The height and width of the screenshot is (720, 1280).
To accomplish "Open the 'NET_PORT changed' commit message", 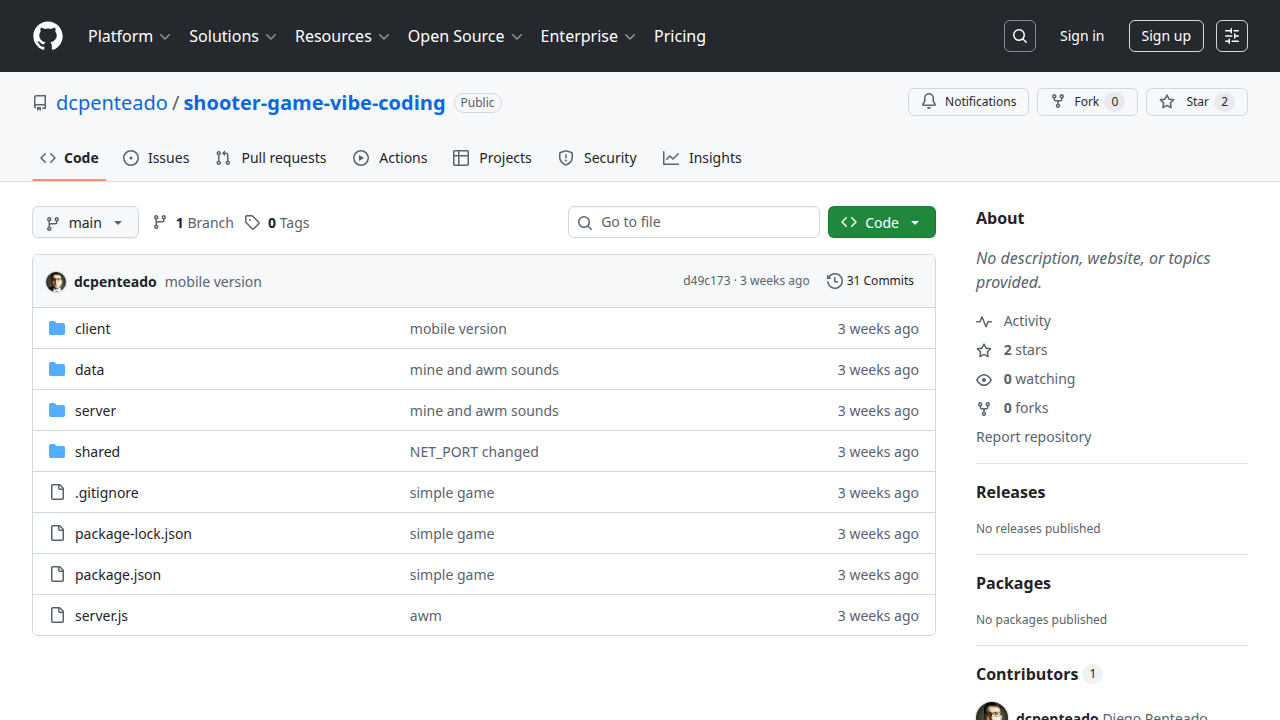I will [474, 452].
